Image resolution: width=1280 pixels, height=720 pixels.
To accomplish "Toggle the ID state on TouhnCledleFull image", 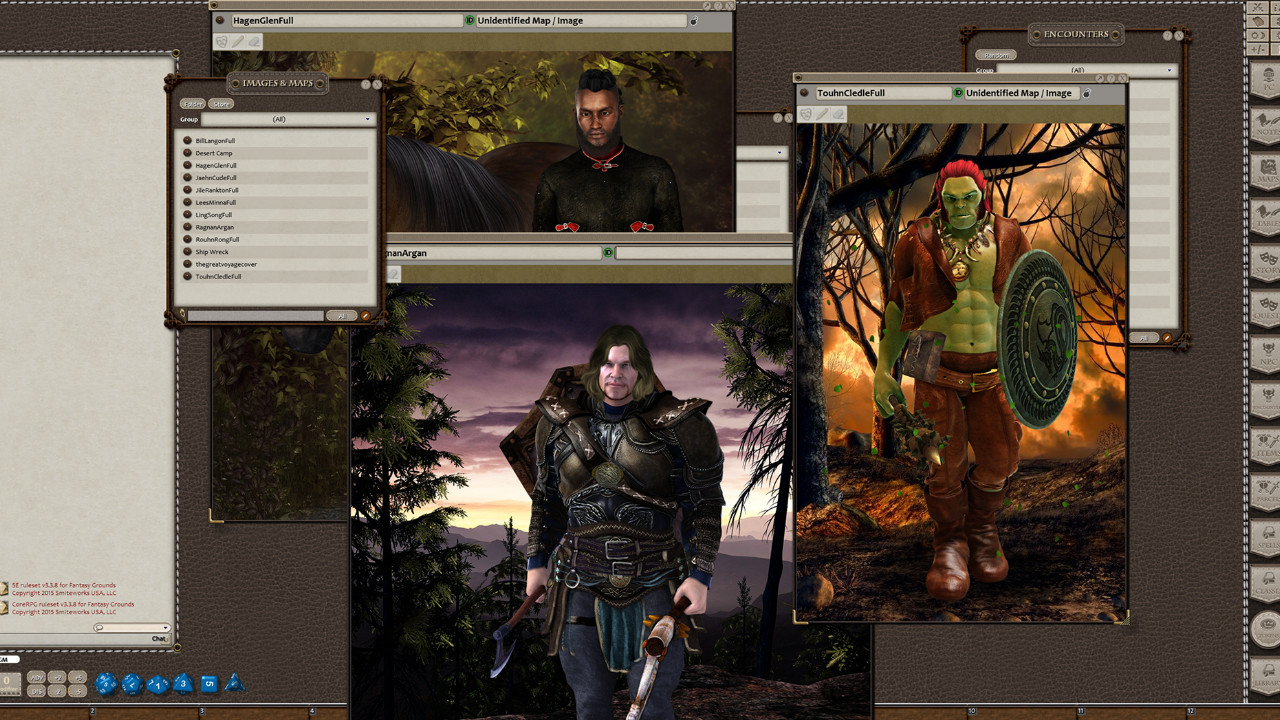I will coord(958,93).
